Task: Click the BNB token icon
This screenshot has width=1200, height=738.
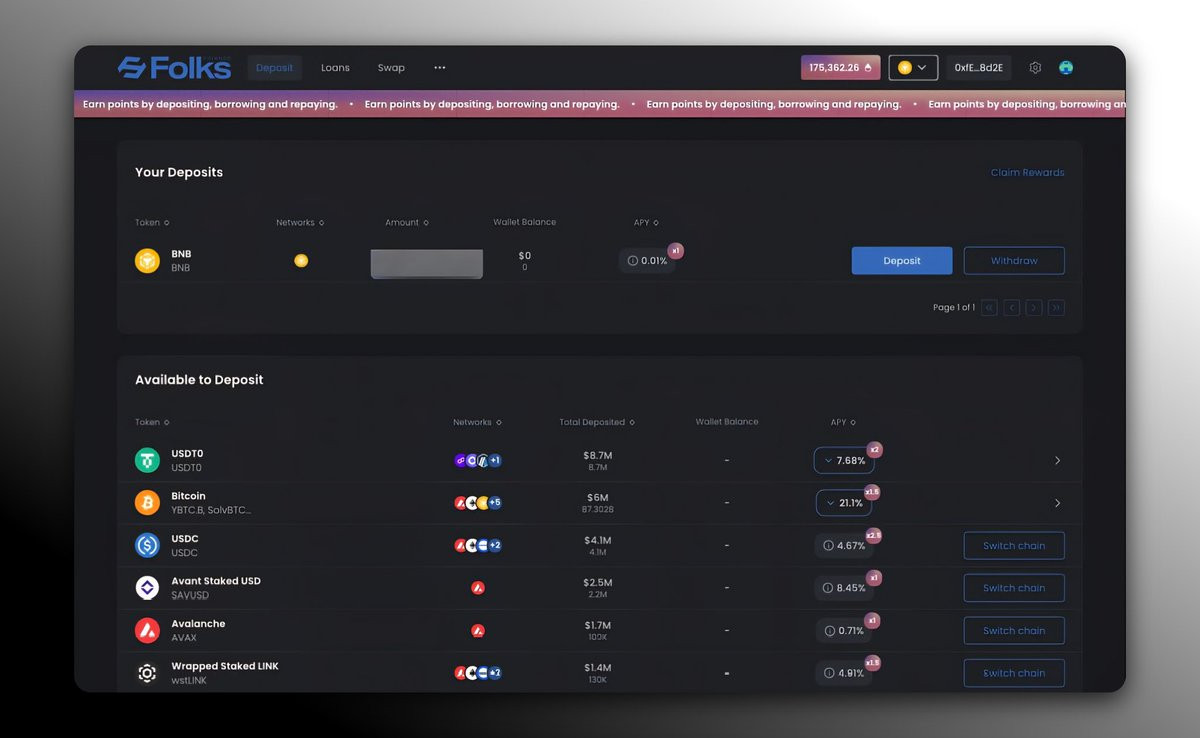Action: [147, 261]
